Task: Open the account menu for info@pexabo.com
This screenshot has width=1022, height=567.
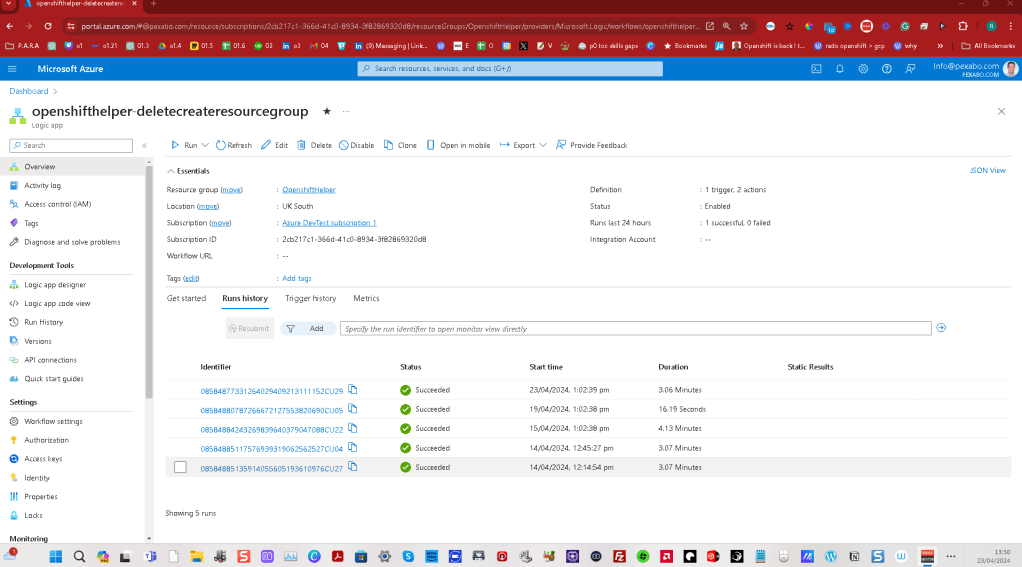Action: pos(974,69)
